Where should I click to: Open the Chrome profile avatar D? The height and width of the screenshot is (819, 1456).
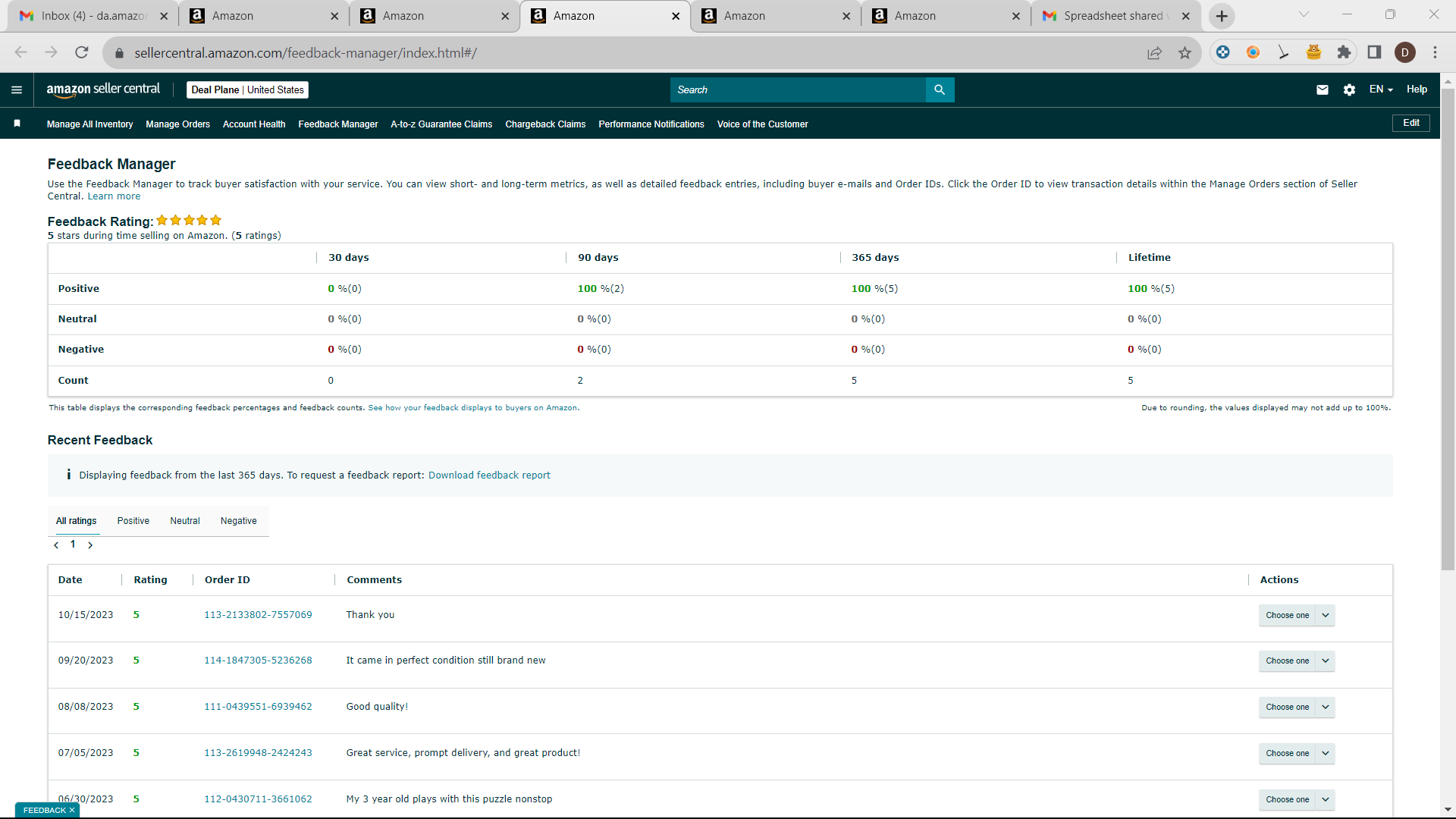(x=1405, y=52)
